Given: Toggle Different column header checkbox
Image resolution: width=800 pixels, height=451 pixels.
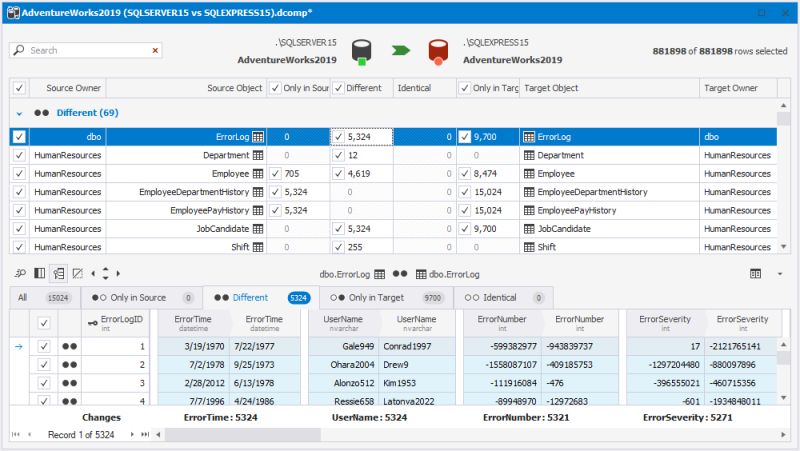Looking at the screenshot, I should click(x=338, y=88).
